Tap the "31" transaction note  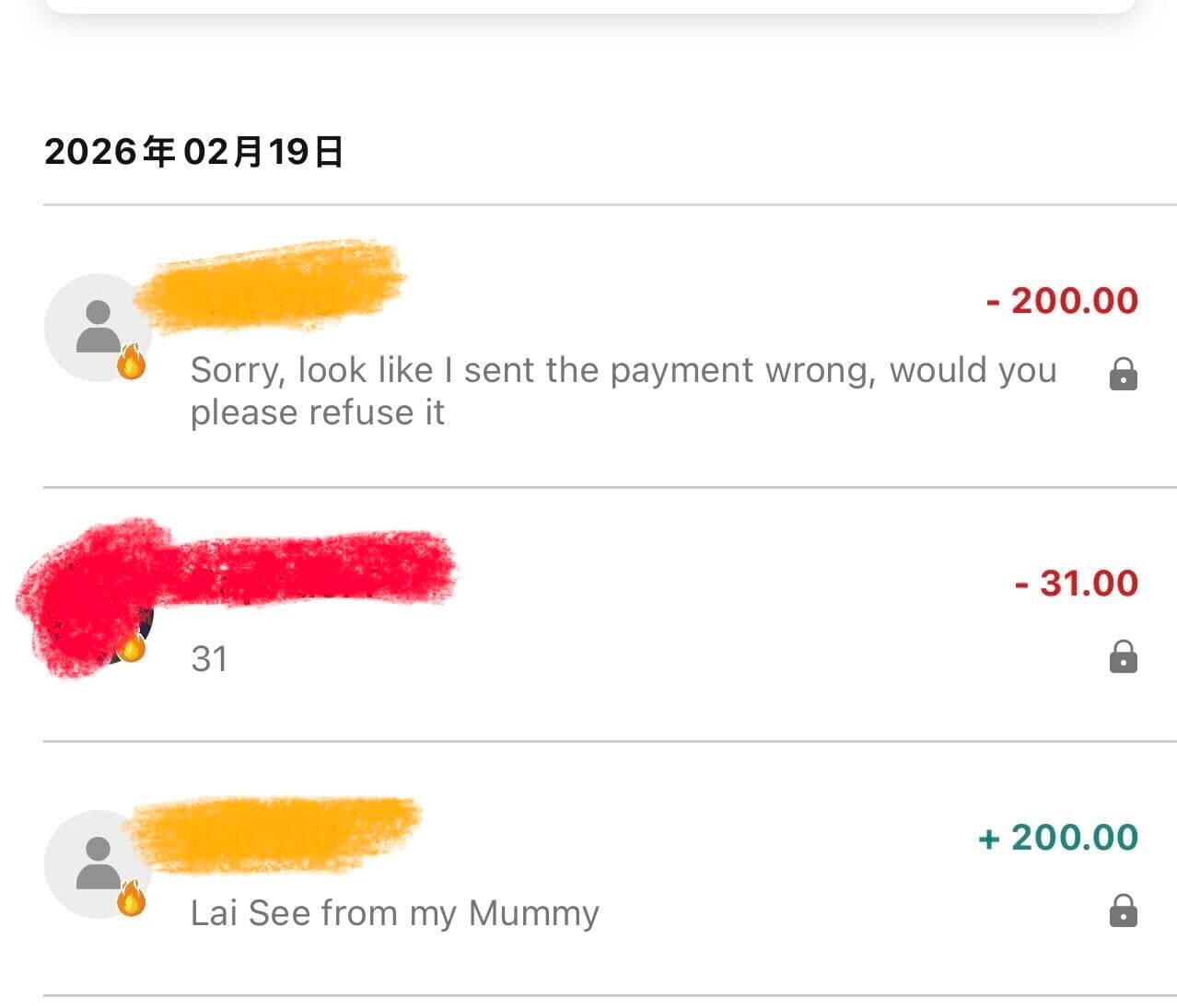click(209, 659)
